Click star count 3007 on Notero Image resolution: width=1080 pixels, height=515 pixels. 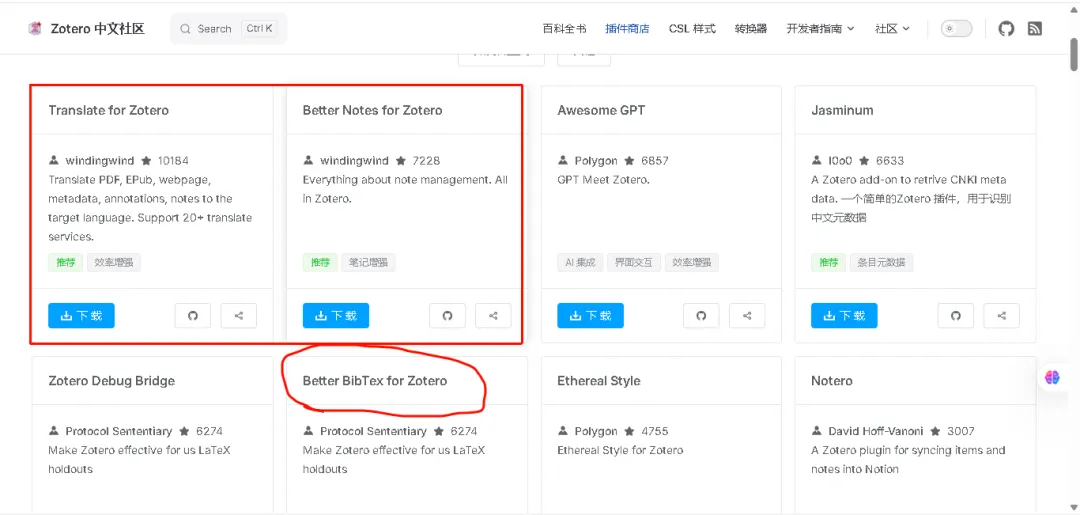point(960,431)
